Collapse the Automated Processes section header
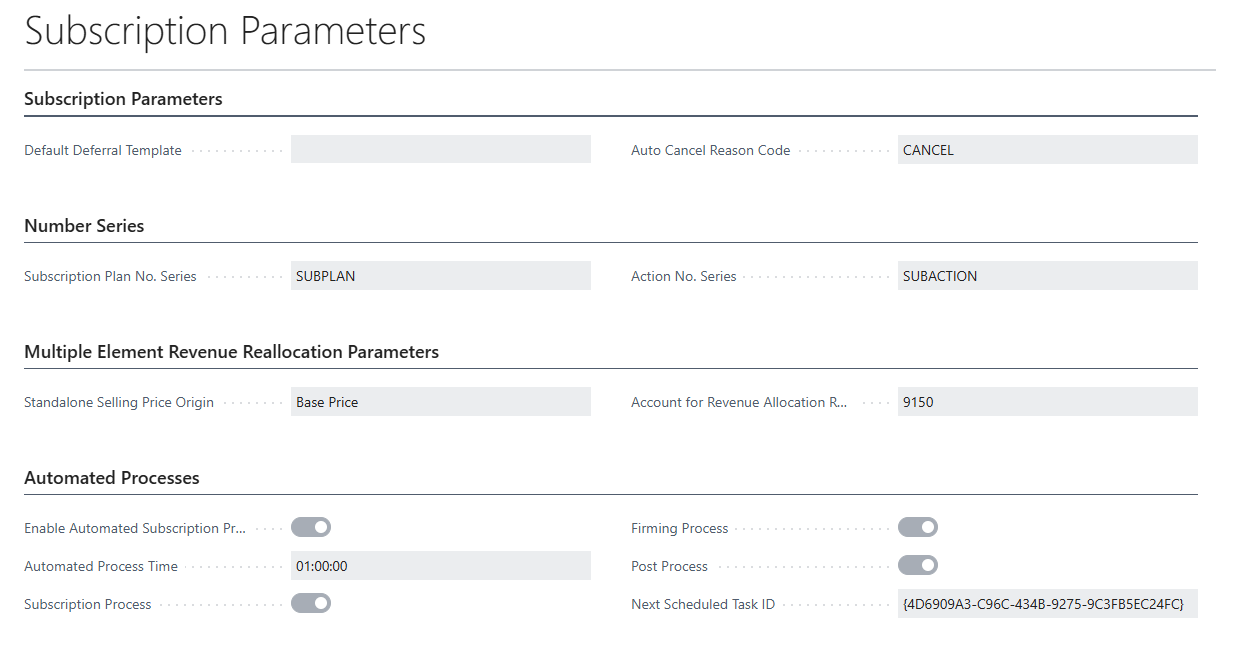1234x649 pixels. pos(112,478)
